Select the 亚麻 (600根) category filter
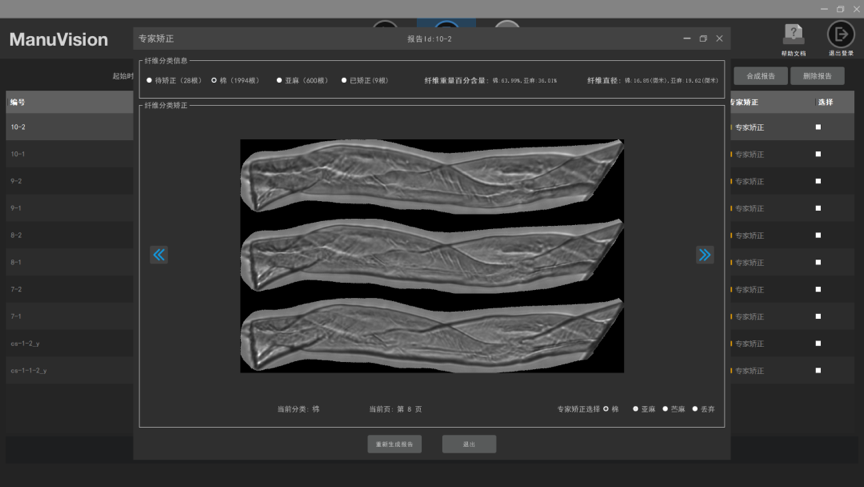The image size is (864, 487). 279,80
